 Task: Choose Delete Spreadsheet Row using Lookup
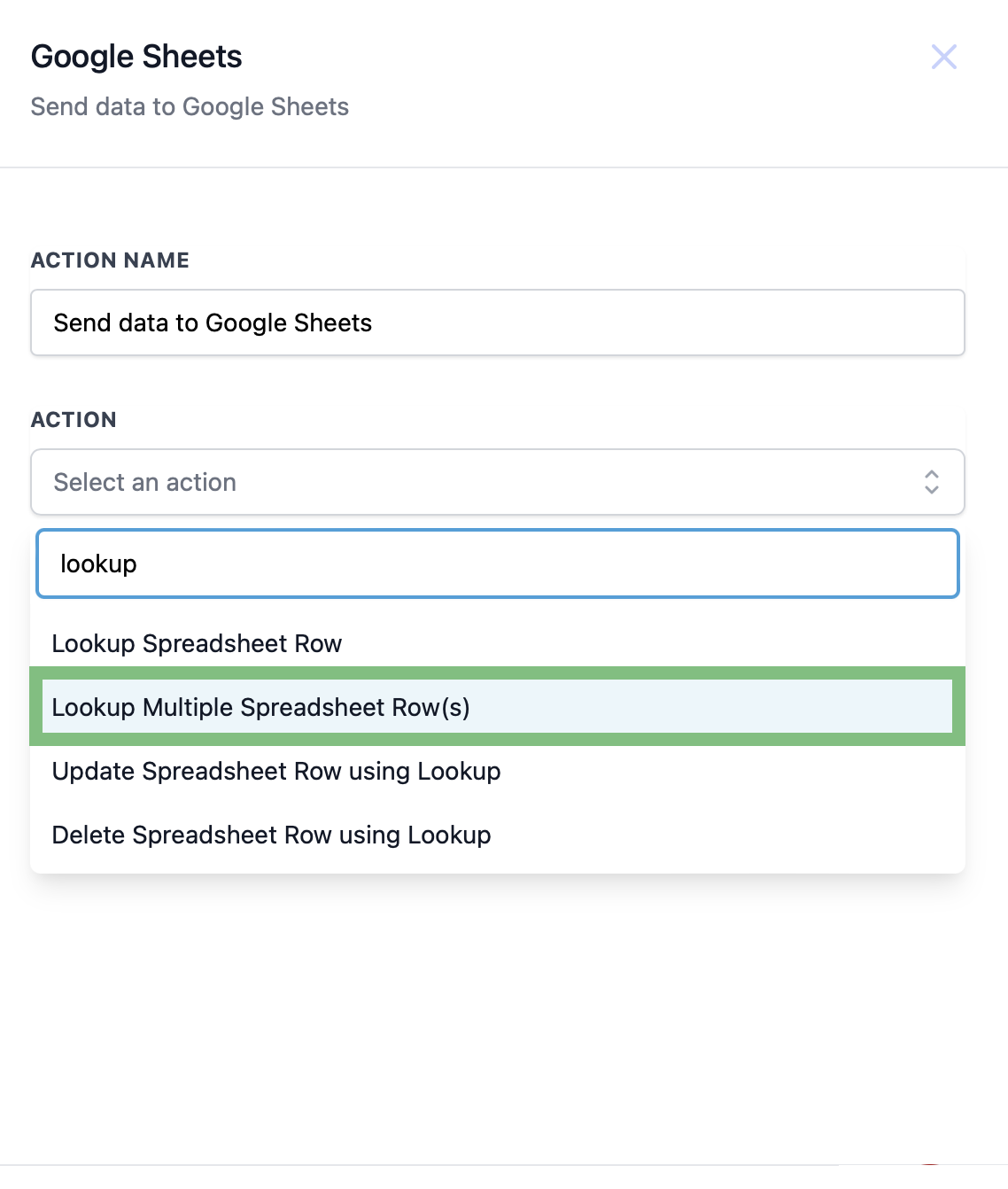pyautogui.click(x=498, y=835)
